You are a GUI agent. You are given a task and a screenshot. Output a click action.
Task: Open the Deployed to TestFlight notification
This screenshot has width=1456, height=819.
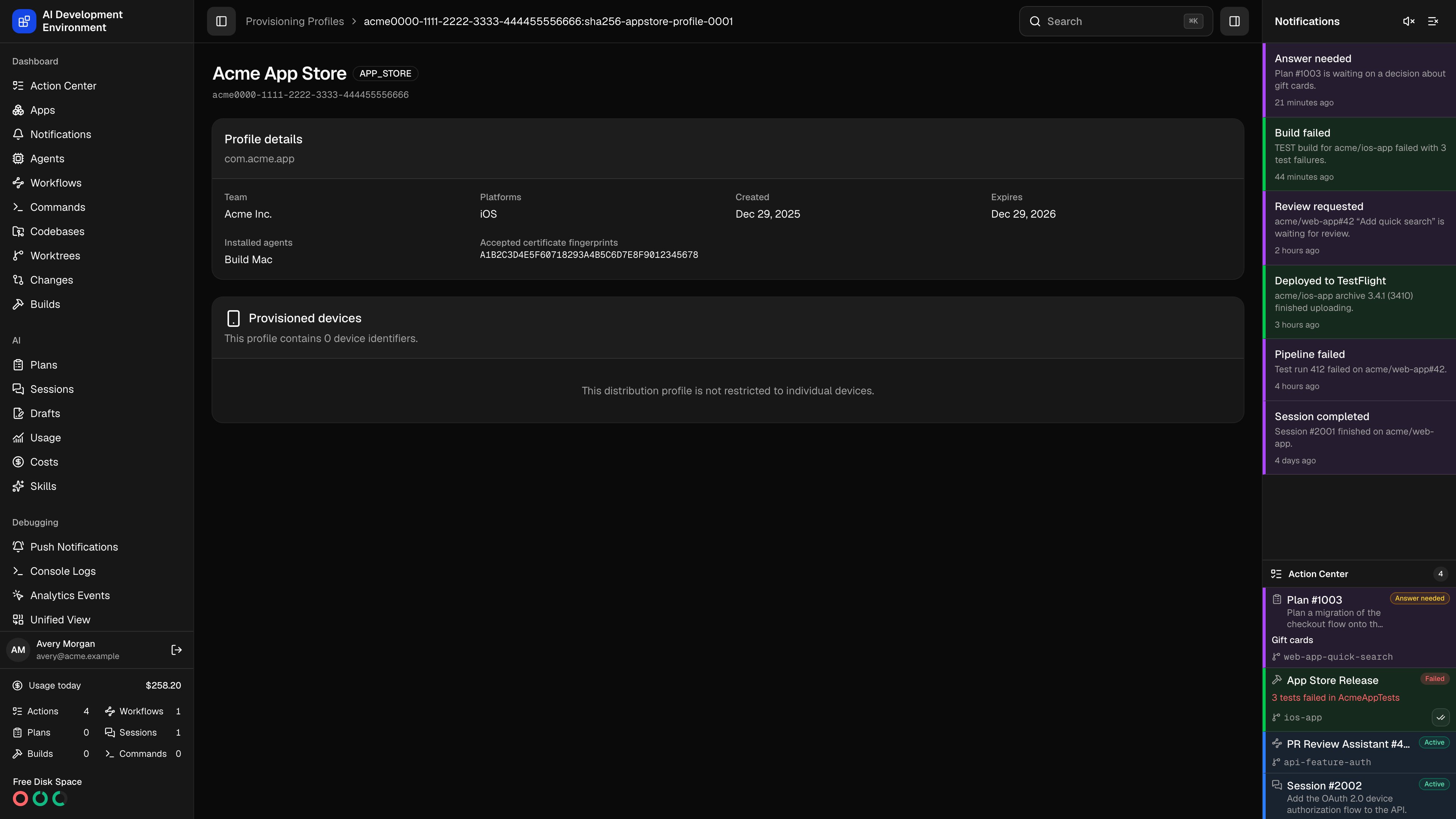1359,303
